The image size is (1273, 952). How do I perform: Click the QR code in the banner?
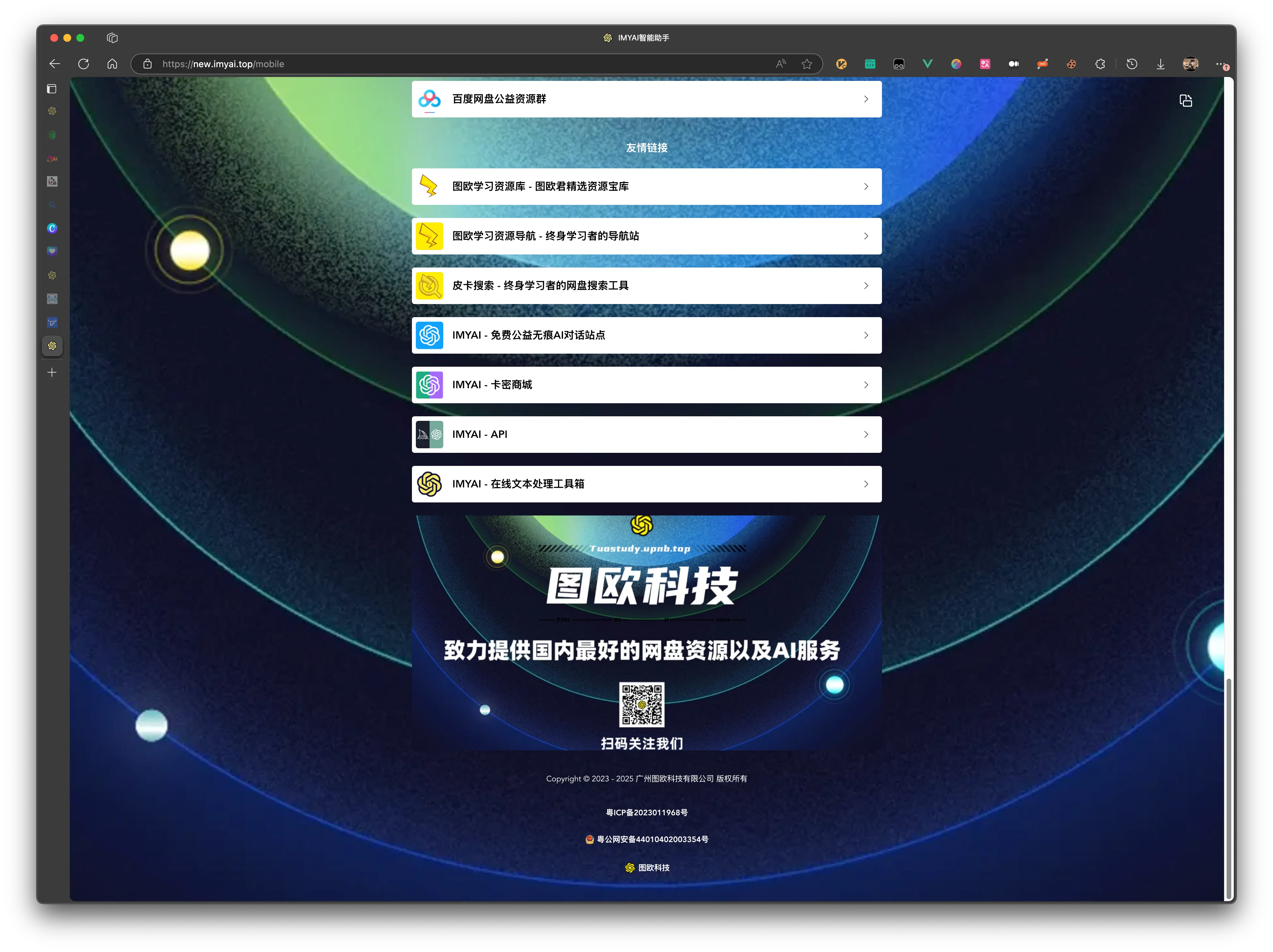pyautogui.click(x=641, y=705)
